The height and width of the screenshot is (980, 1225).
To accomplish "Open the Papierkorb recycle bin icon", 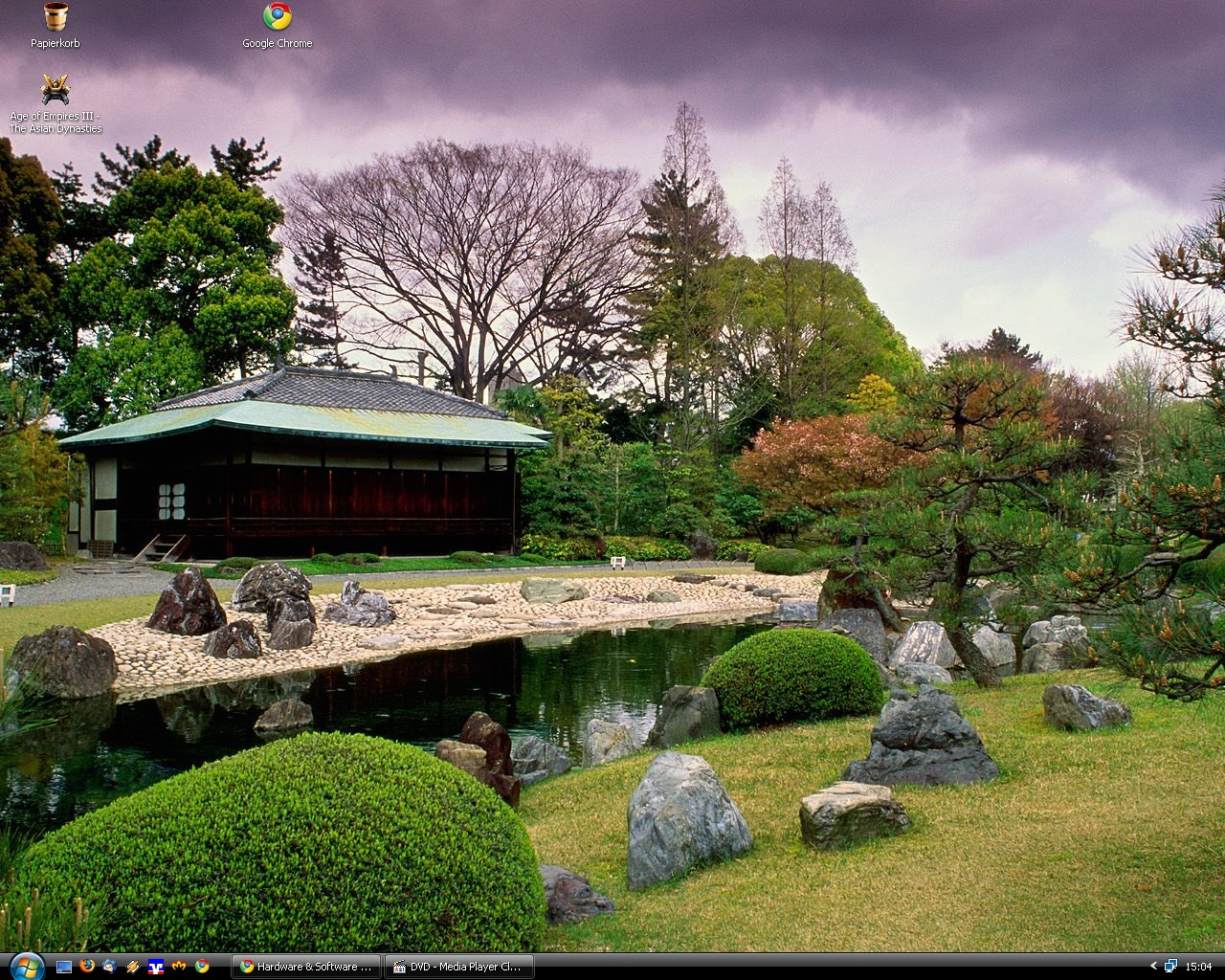I will coord(55,16).
